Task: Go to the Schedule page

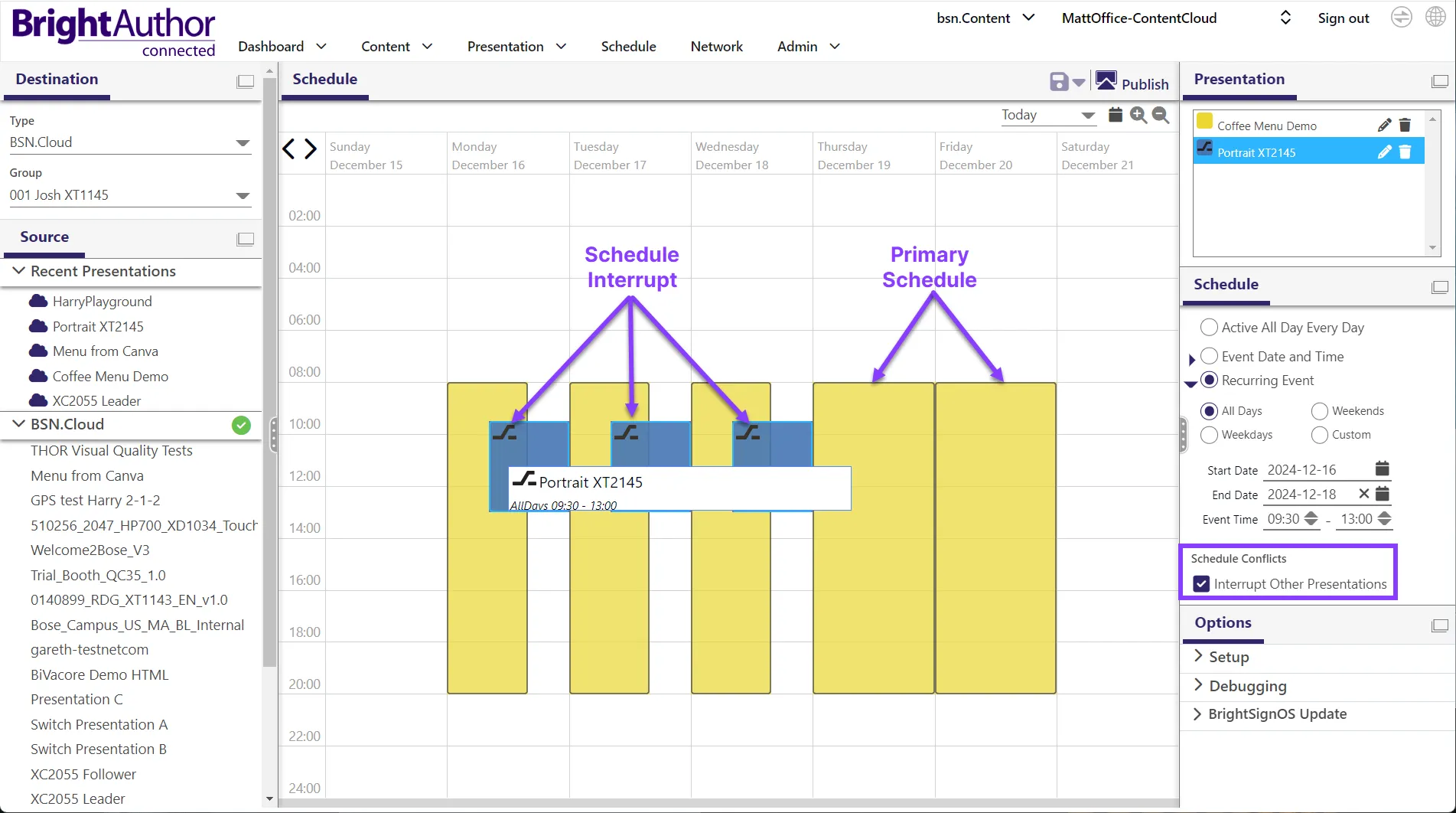Action: click(628, 47)
